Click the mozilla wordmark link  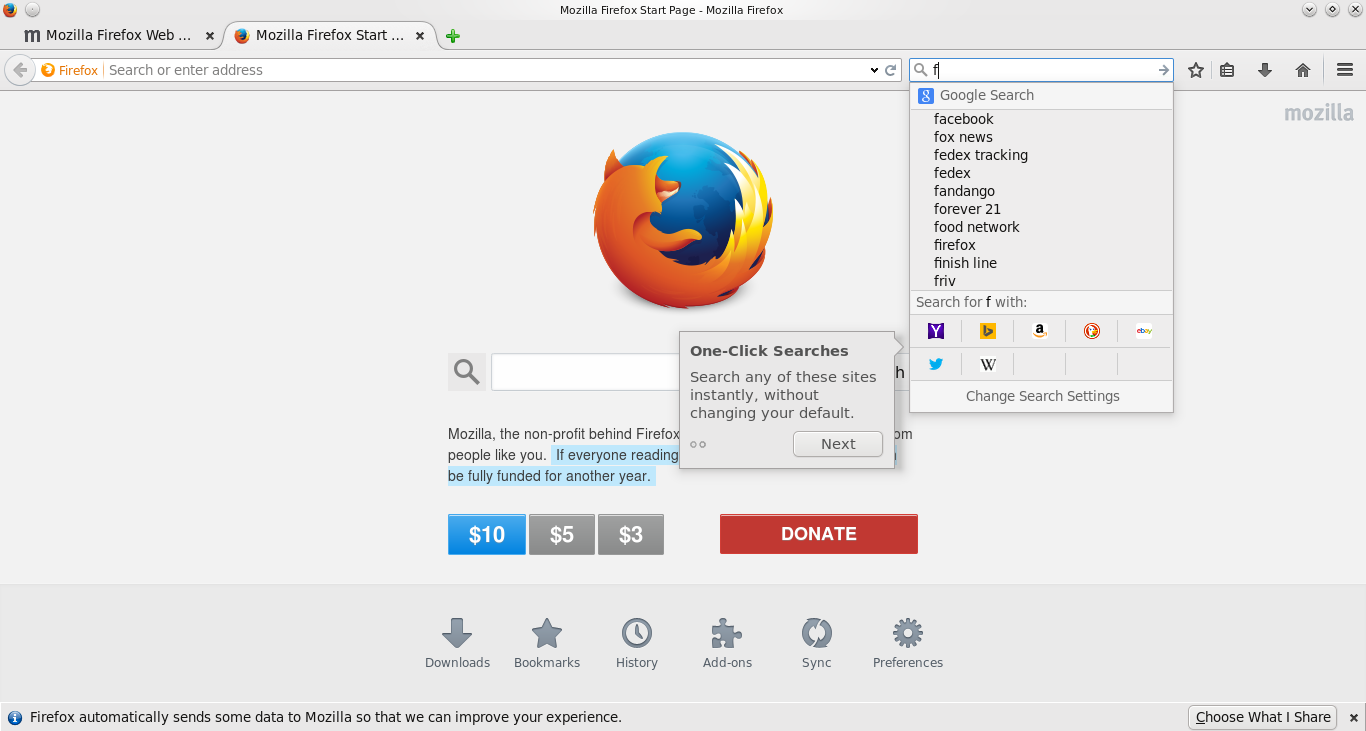pos(1319,113)
